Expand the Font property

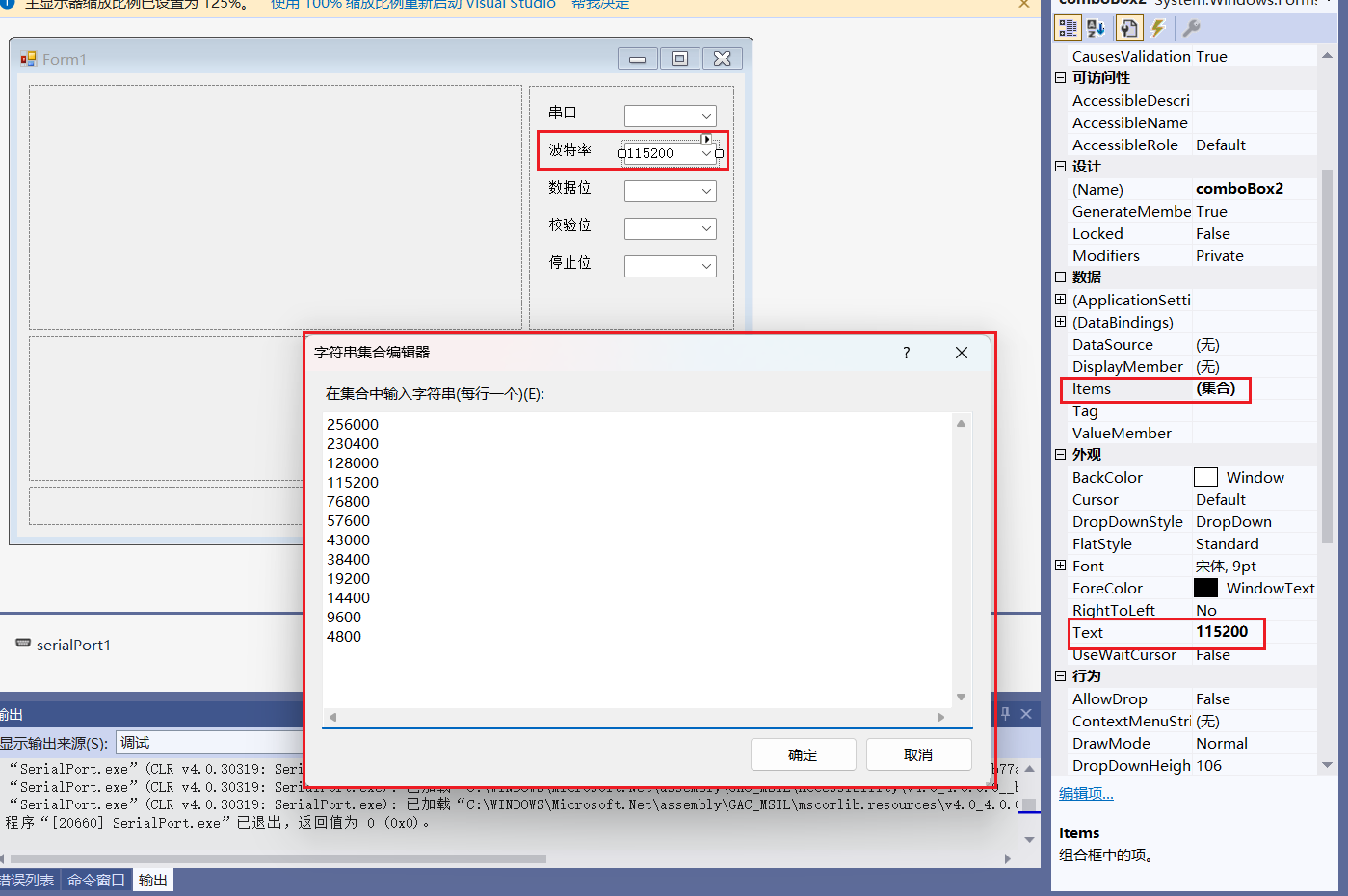pyautogui.click(x=1060, y=566)
